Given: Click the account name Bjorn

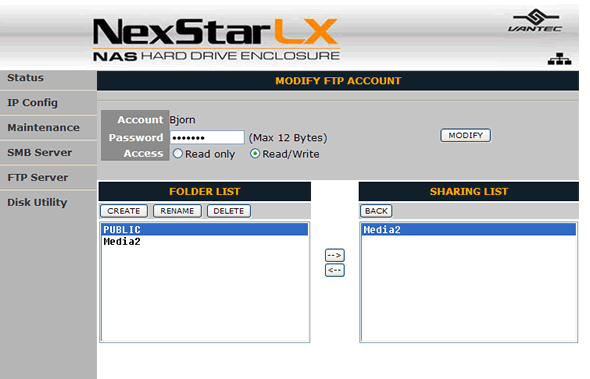Looking at the screenshot, I should pos(182,120).
